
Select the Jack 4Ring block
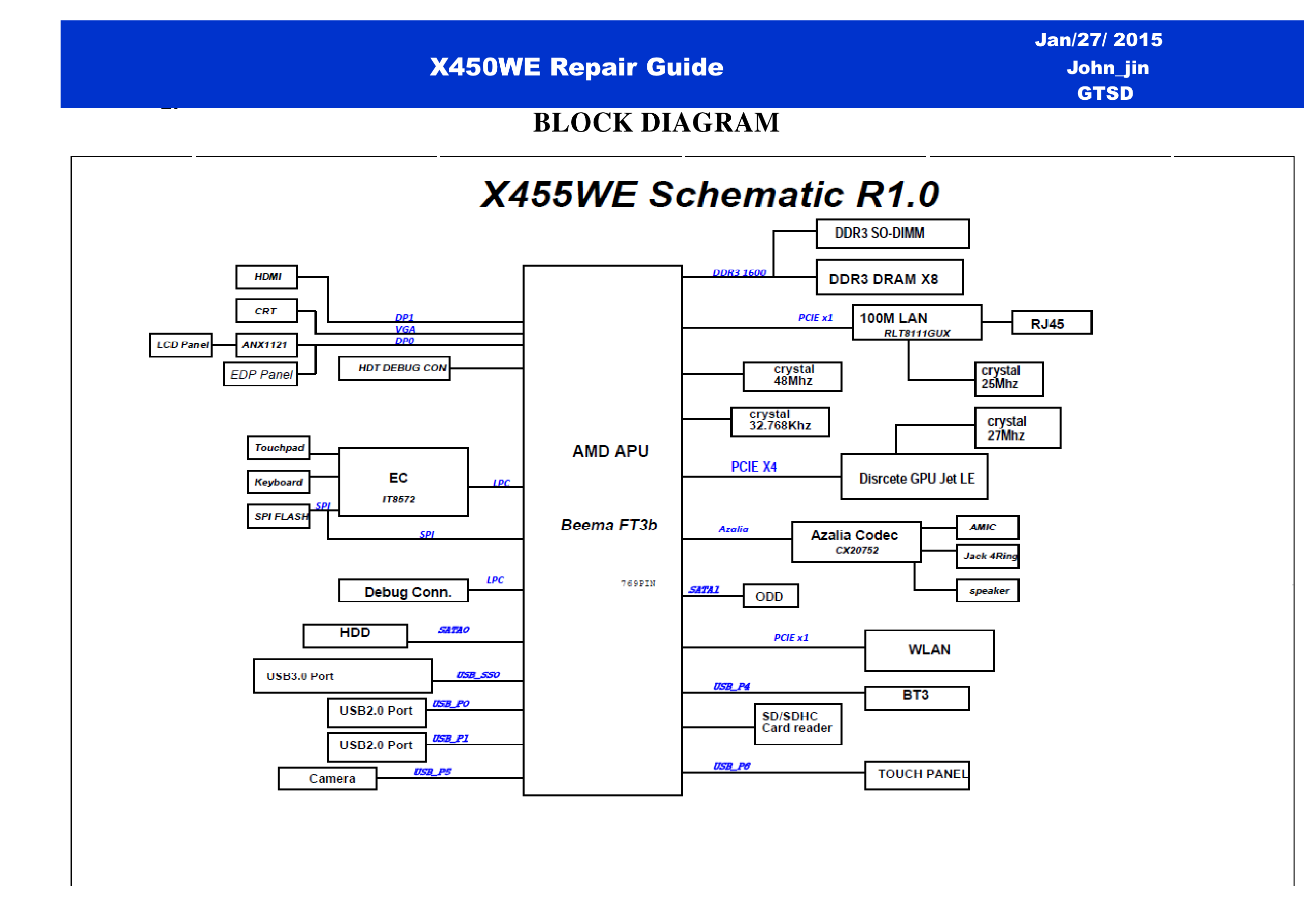(x=987, y=557)
